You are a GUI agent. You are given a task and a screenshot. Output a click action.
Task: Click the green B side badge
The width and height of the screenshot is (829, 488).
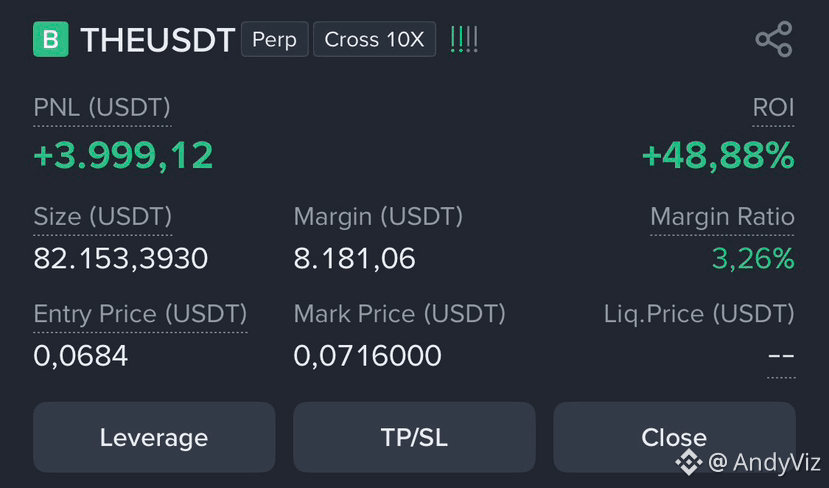51,39
